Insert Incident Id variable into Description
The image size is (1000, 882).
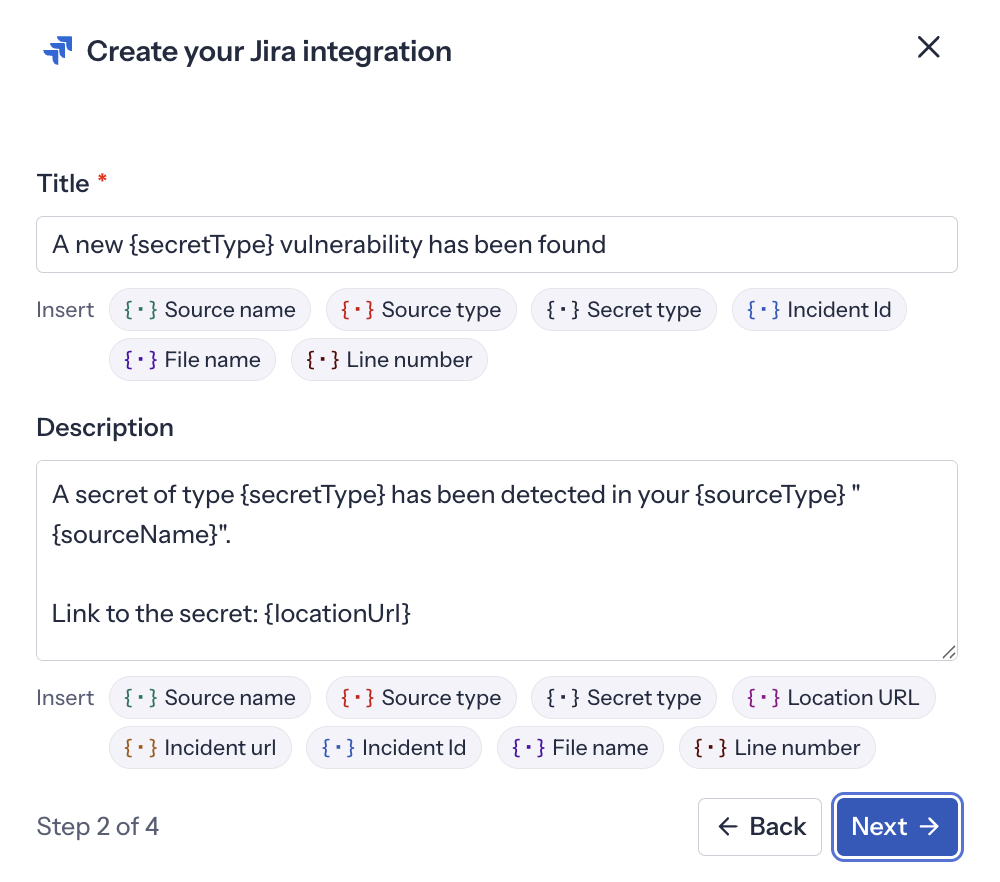click(394, 748)
